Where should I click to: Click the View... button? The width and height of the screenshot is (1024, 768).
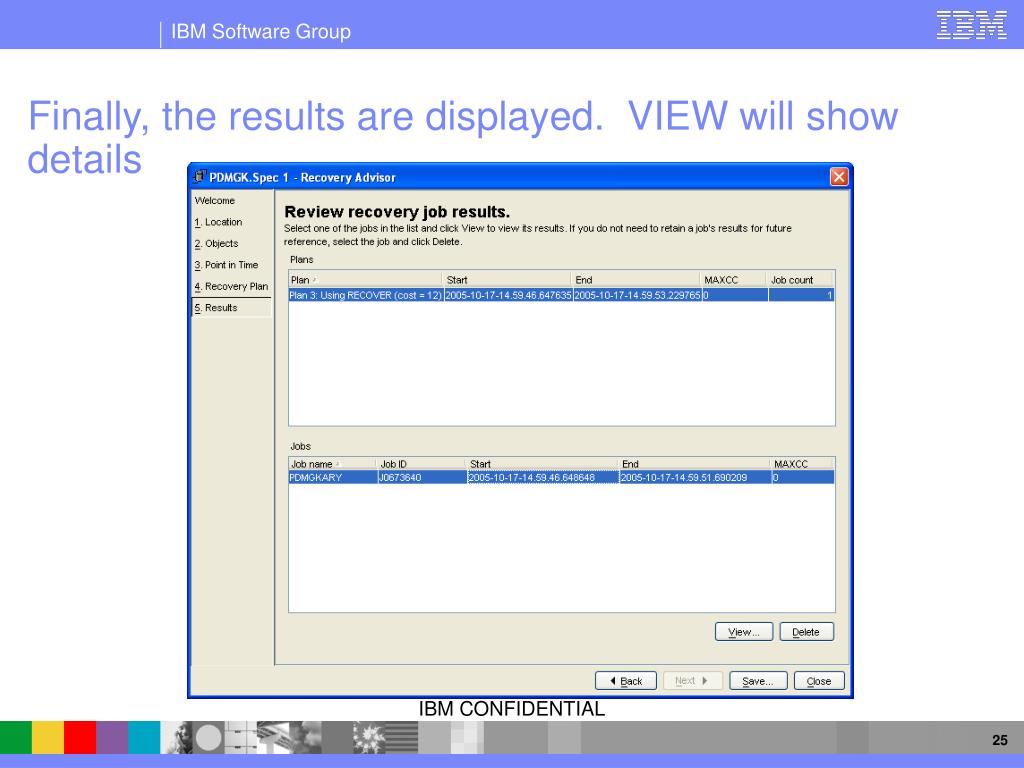[x=744, y=632]
